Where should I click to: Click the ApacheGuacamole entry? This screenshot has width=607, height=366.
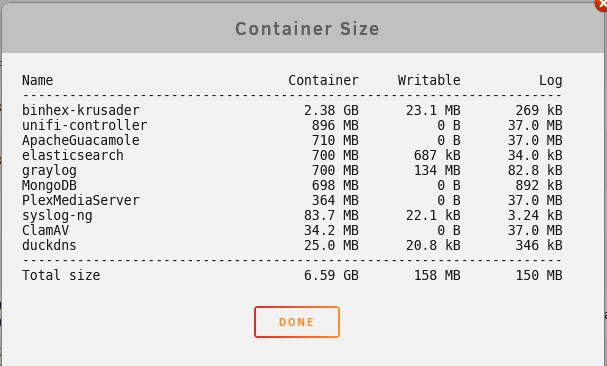[x=81, y=140]
